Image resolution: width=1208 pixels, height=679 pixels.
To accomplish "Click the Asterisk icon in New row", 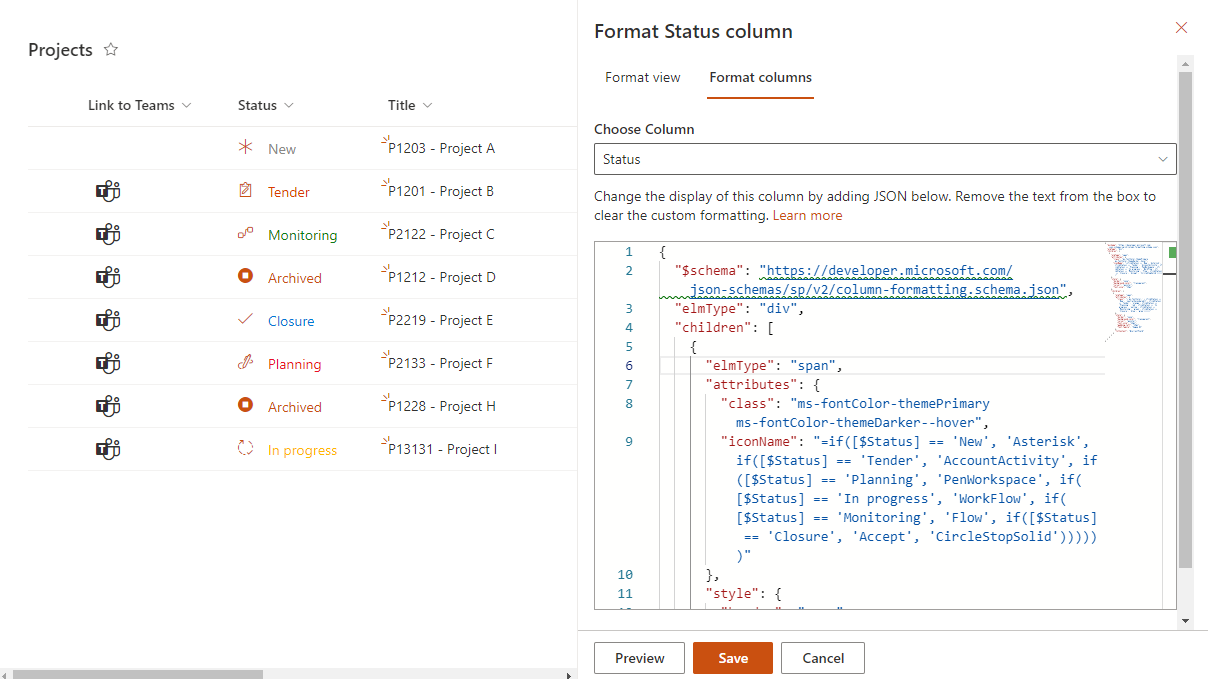I will 245,147.
